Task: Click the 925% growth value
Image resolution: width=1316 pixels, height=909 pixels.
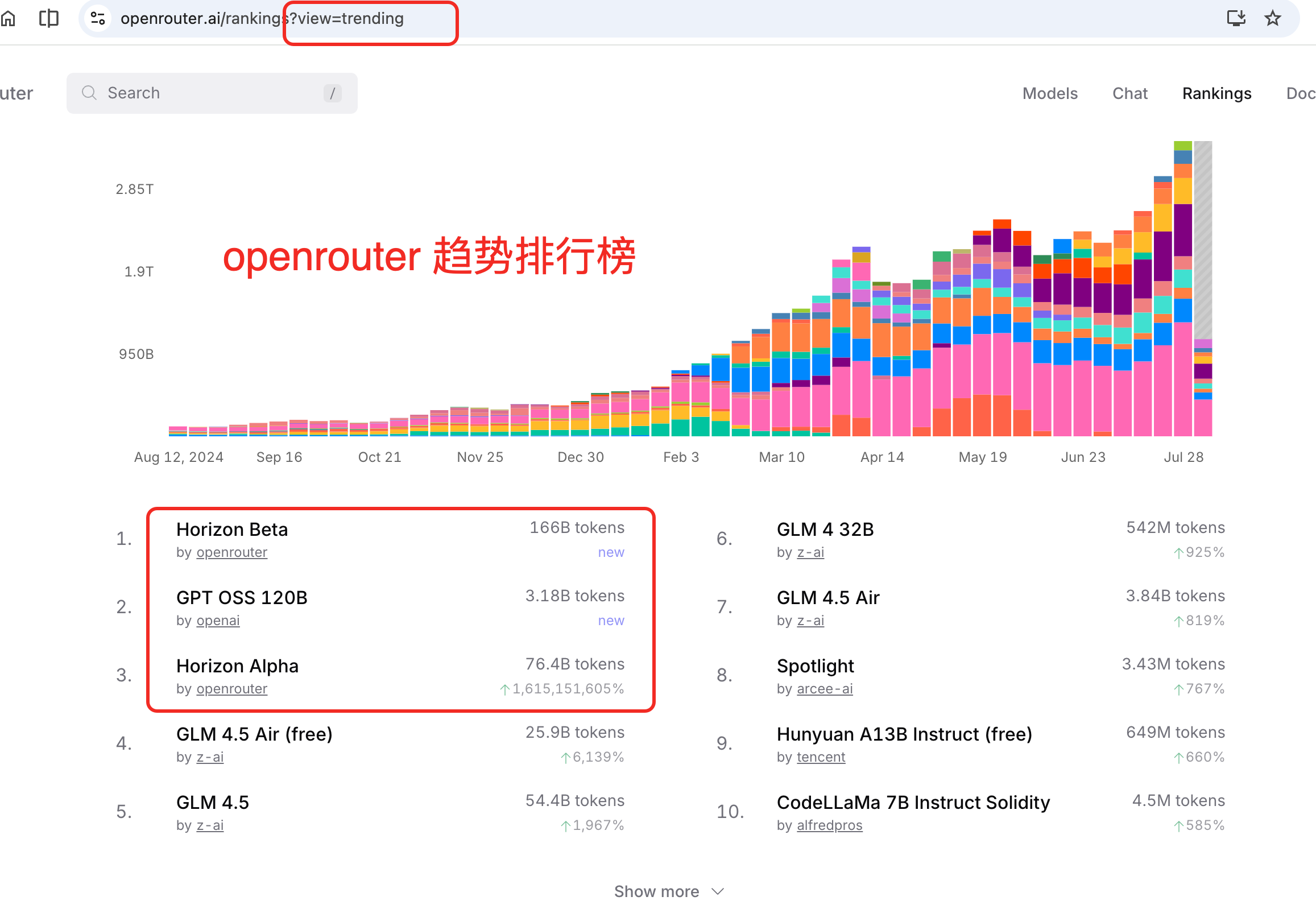Action: pyautogui.click(x=1205, y=552)
